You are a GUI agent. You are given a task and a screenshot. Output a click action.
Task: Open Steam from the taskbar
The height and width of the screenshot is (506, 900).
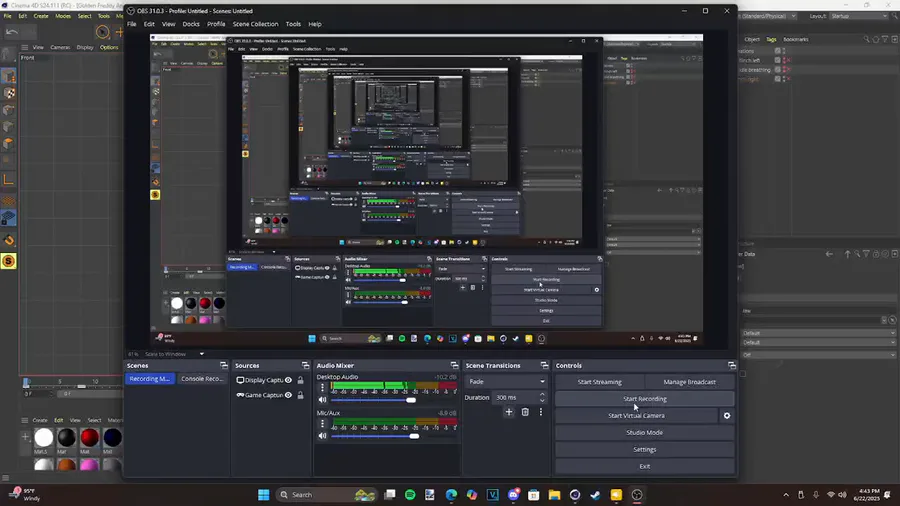(595, 495)
